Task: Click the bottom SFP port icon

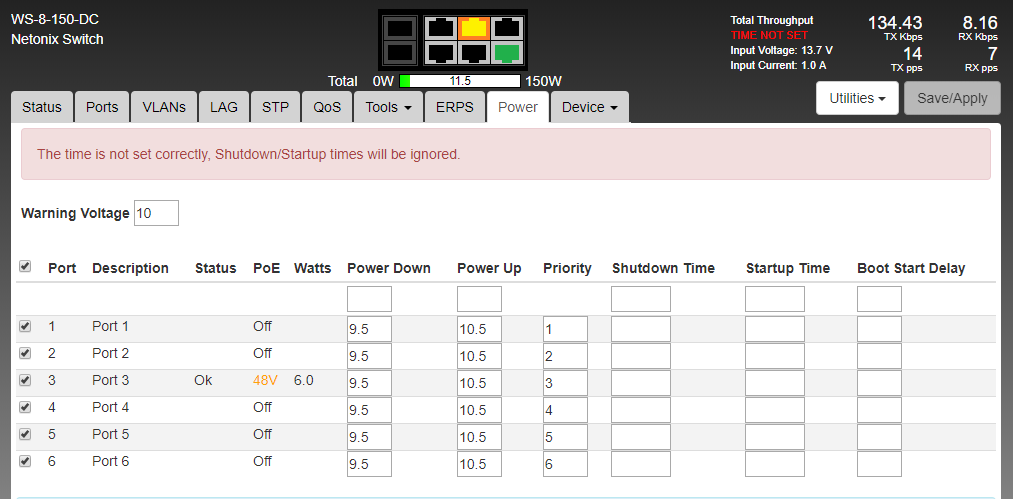Action: pyautogui.click(x=399, y=52)
